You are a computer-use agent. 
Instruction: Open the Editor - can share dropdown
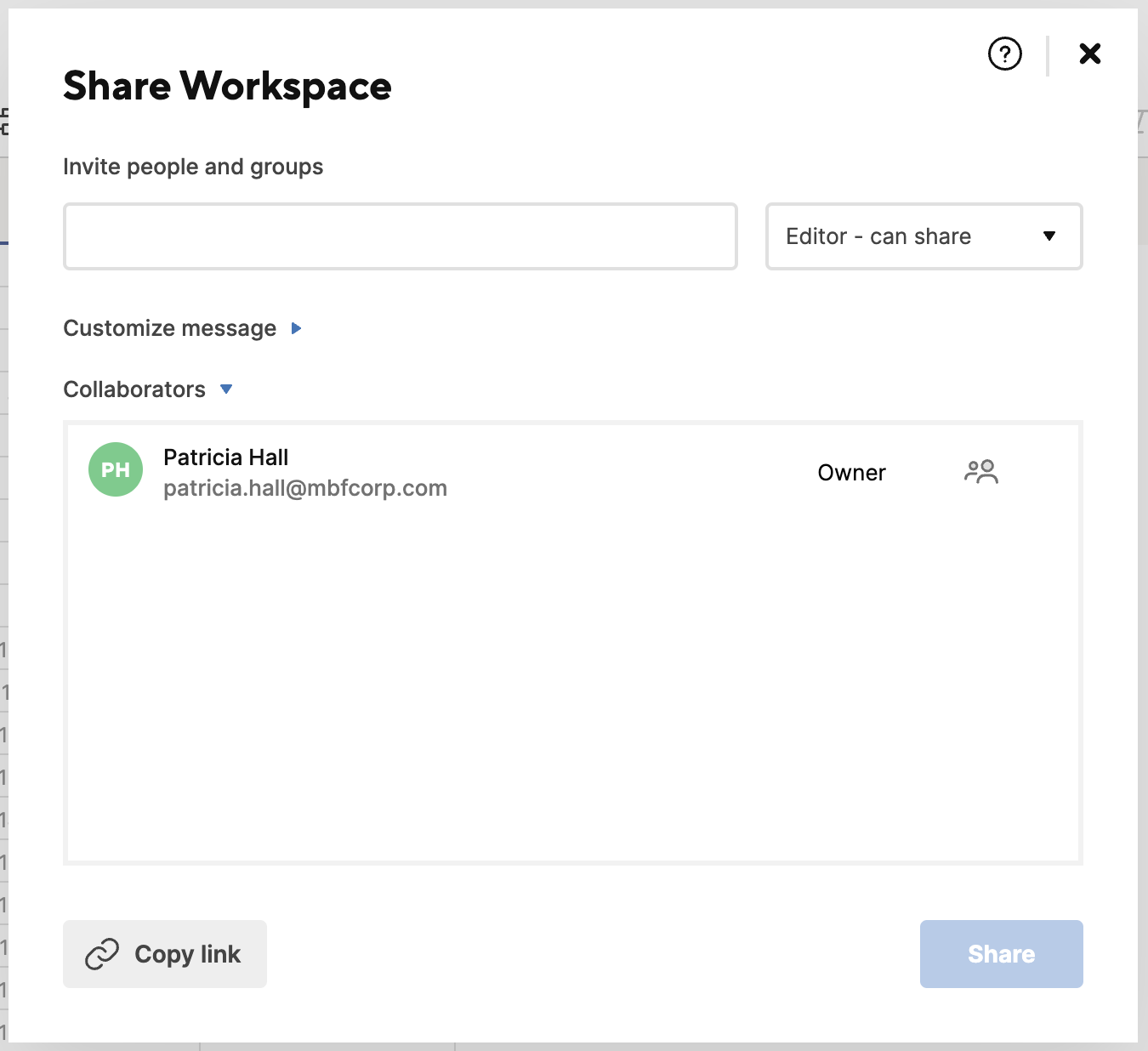coord(924,236)
